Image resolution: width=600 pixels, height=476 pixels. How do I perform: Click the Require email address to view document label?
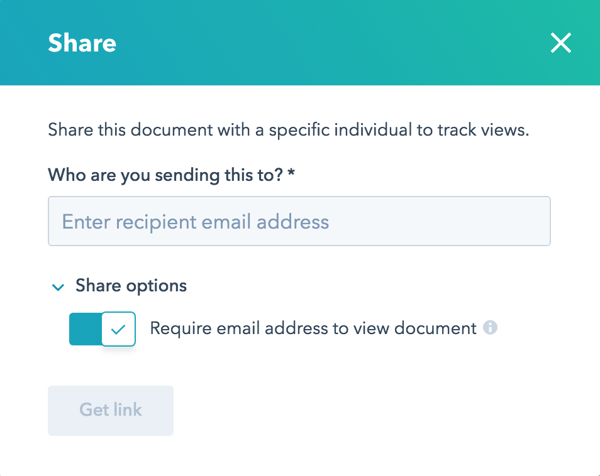[312, 328]
